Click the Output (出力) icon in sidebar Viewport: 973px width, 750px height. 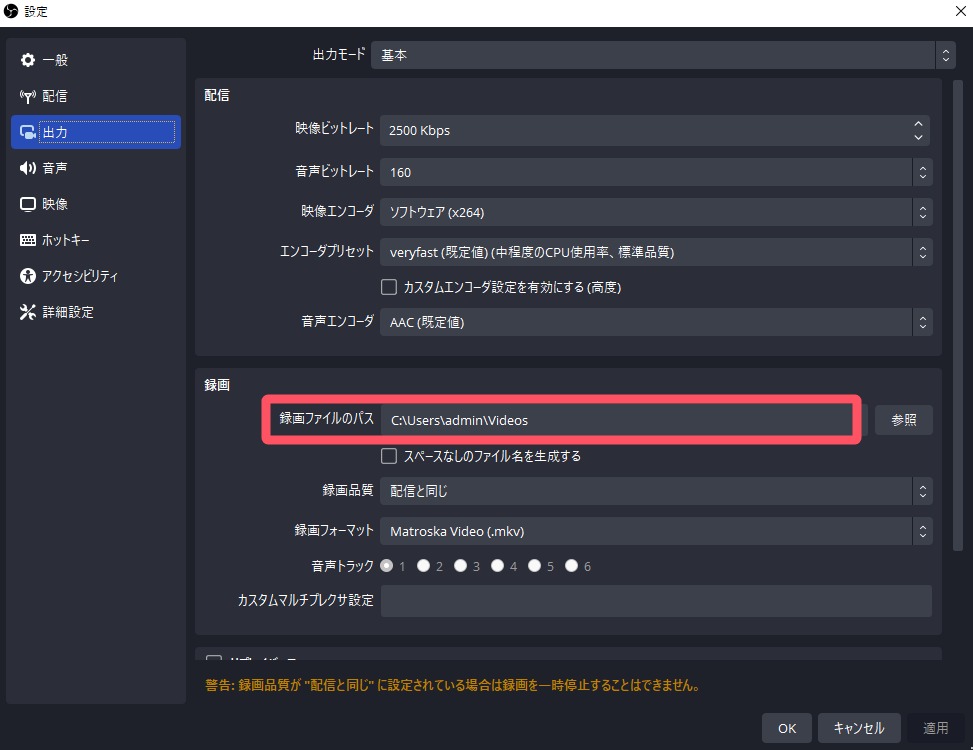coord(28,132)
